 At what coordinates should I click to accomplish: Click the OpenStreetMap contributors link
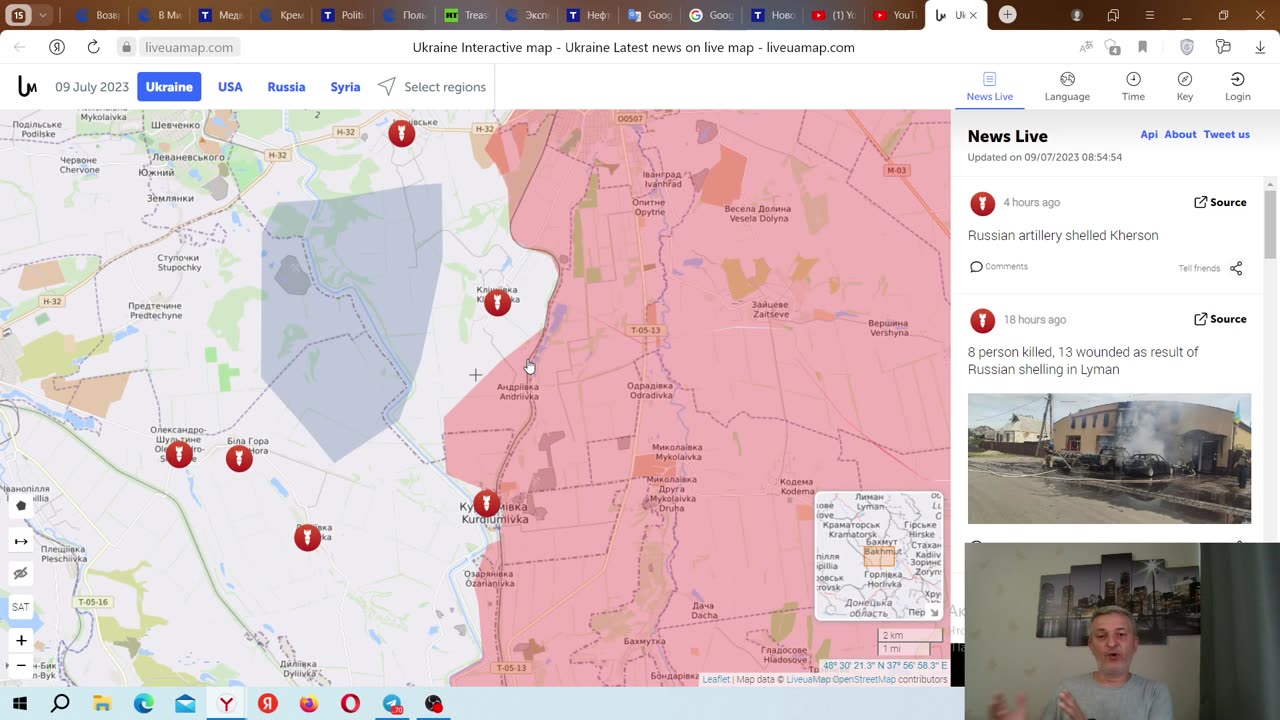pos(863,679)
